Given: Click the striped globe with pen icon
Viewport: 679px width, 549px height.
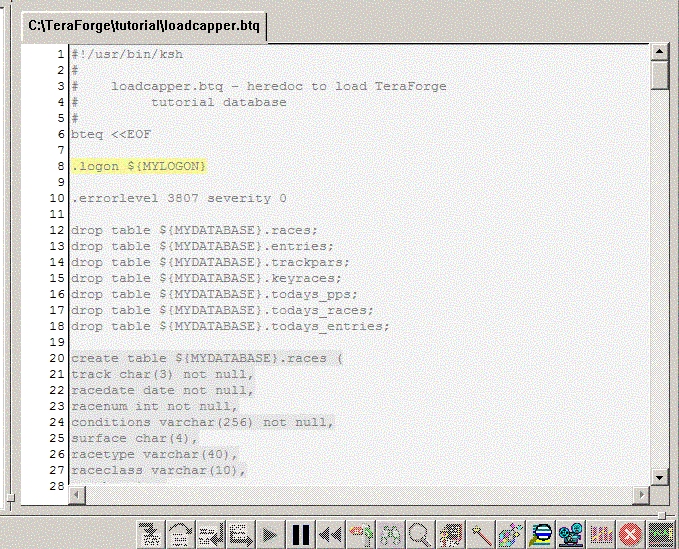Looking at the screenshot, I should [x=540, y=535].
